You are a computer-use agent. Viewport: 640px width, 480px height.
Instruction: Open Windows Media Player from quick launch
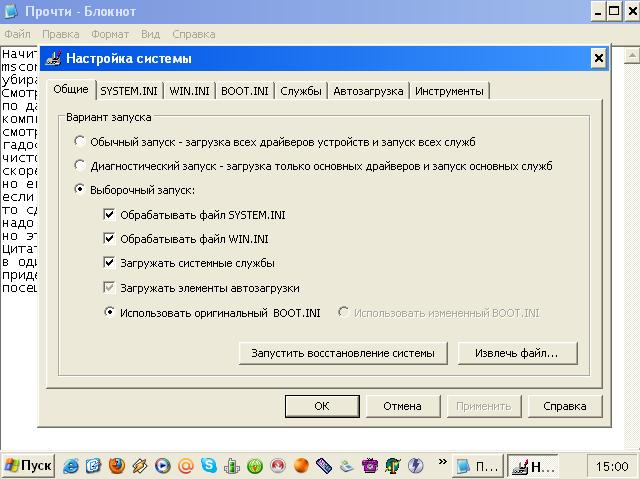(163, 466)
